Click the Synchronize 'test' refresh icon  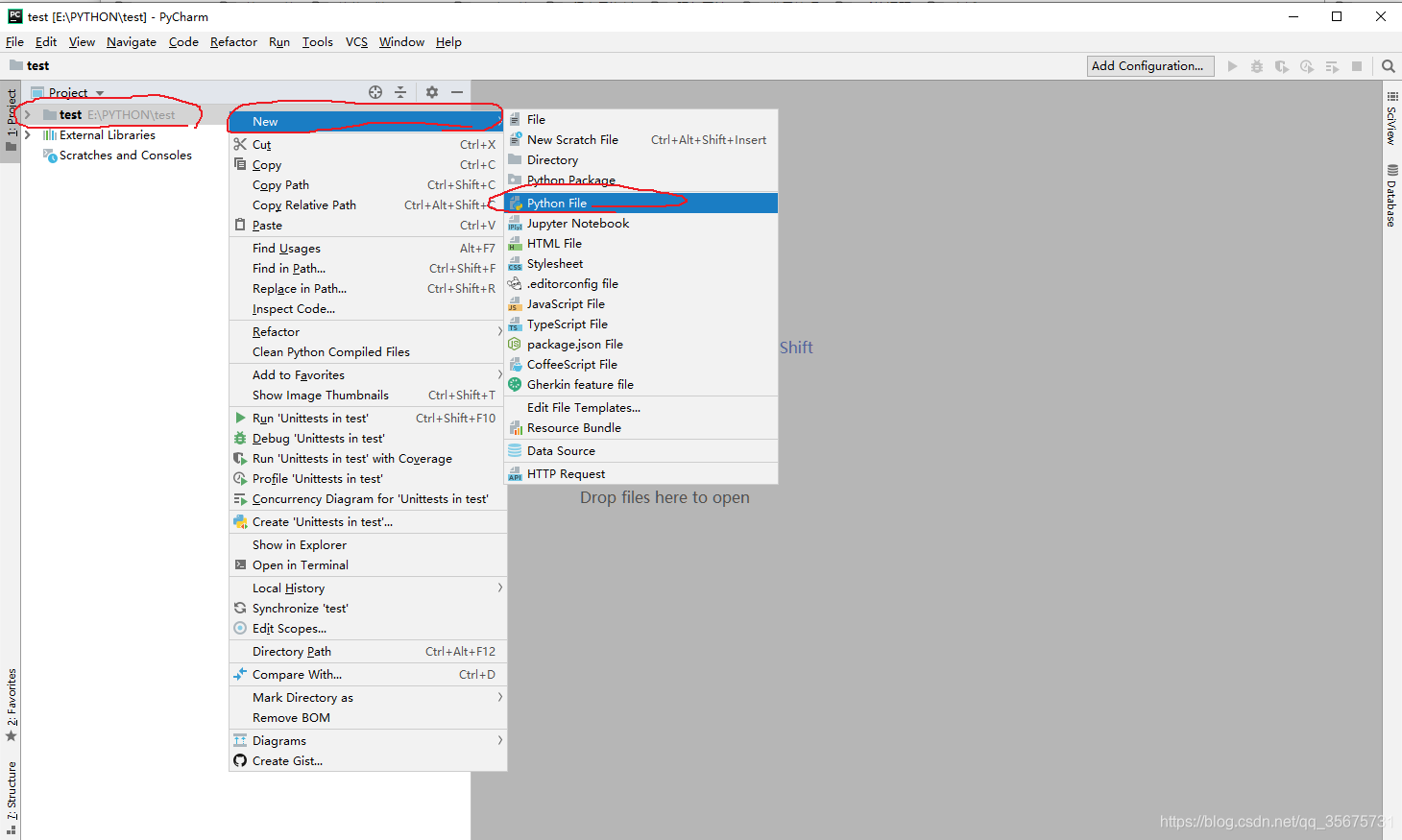[x=240, y=608]
